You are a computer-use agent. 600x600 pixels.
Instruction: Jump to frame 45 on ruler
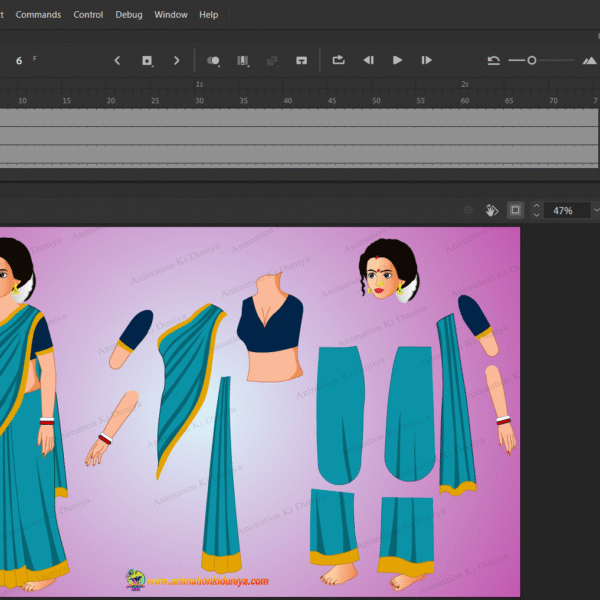tap(332, 101)
